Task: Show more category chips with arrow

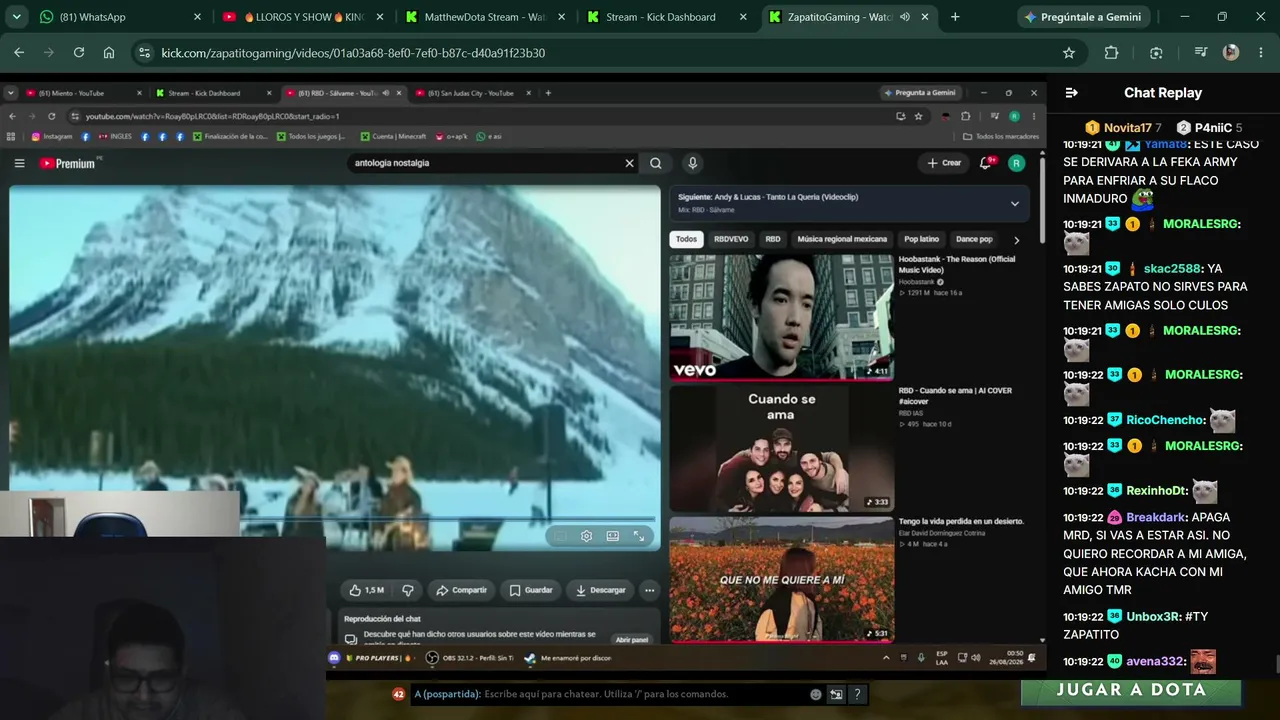Action: 1016,239
